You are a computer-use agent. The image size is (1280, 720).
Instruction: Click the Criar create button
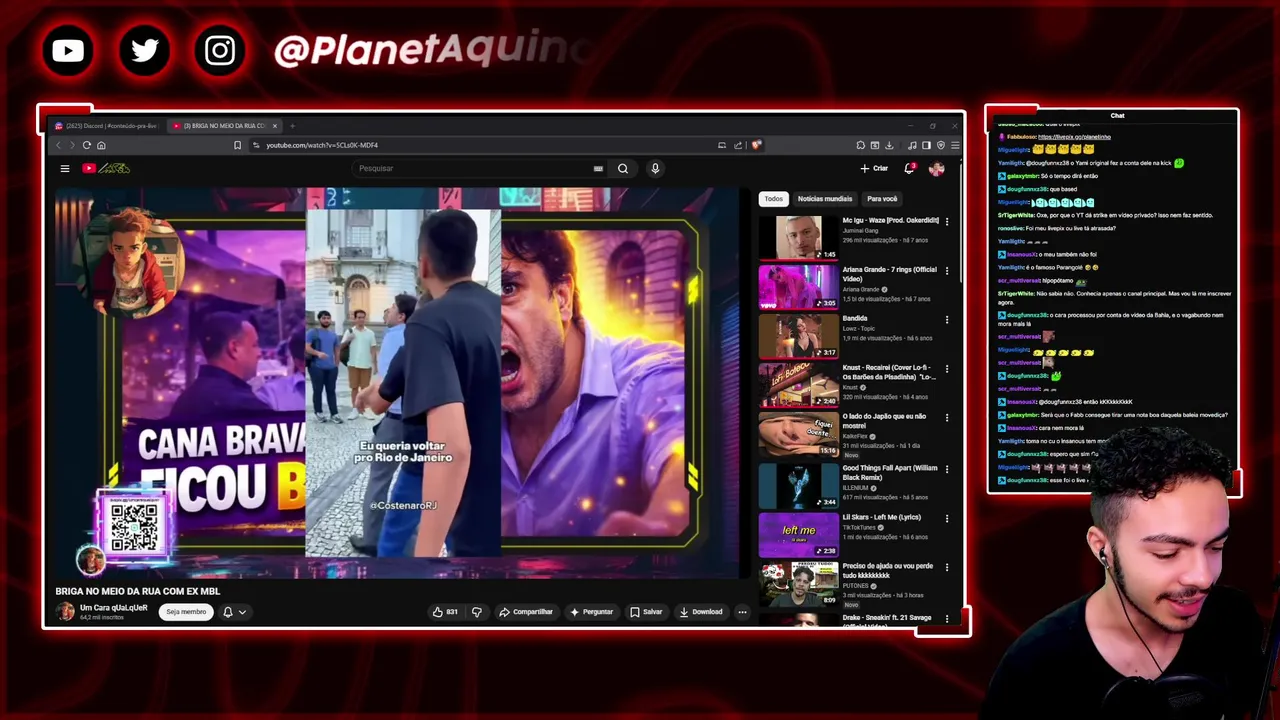point(874,168)
